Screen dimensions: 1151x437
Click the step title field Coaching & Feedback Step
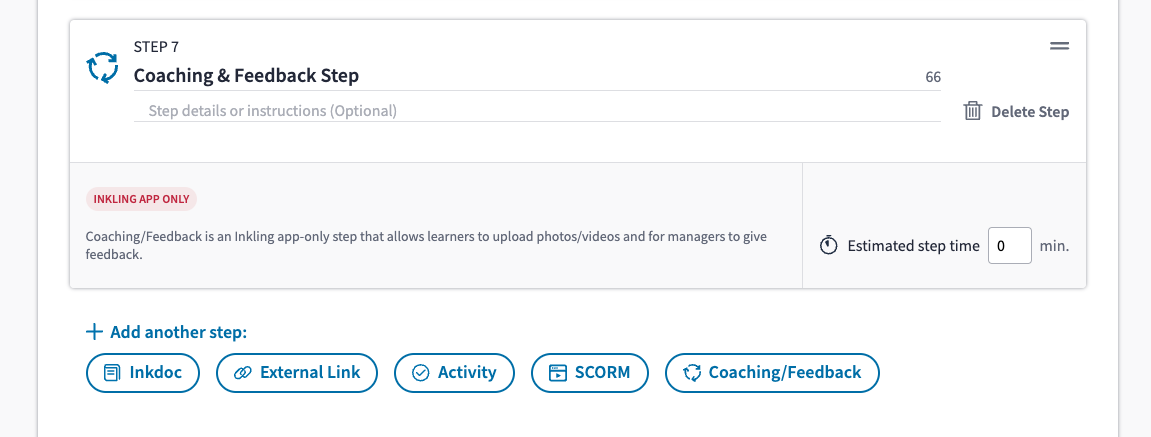(x=537, y=76)
